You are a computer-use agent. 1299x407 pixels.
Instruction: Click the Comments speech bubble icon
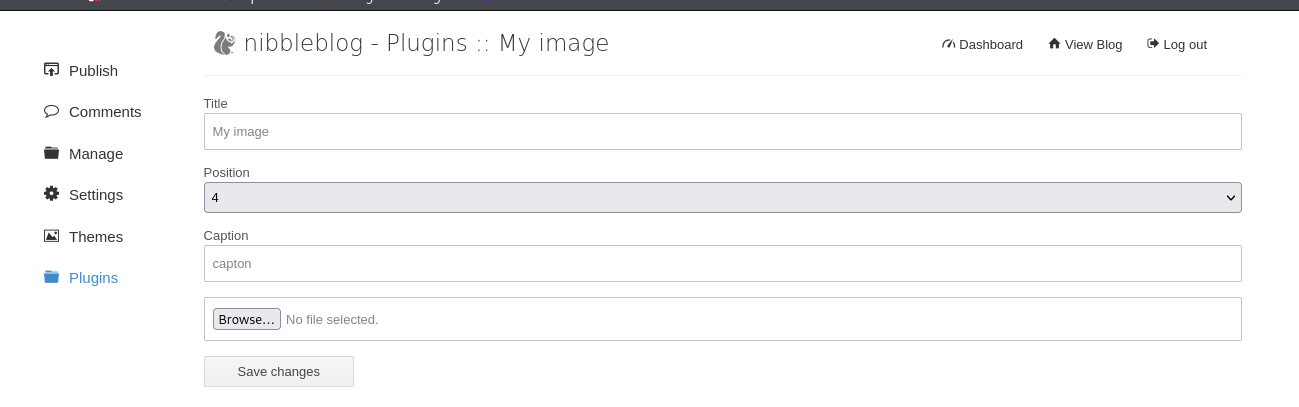point(51,111)
